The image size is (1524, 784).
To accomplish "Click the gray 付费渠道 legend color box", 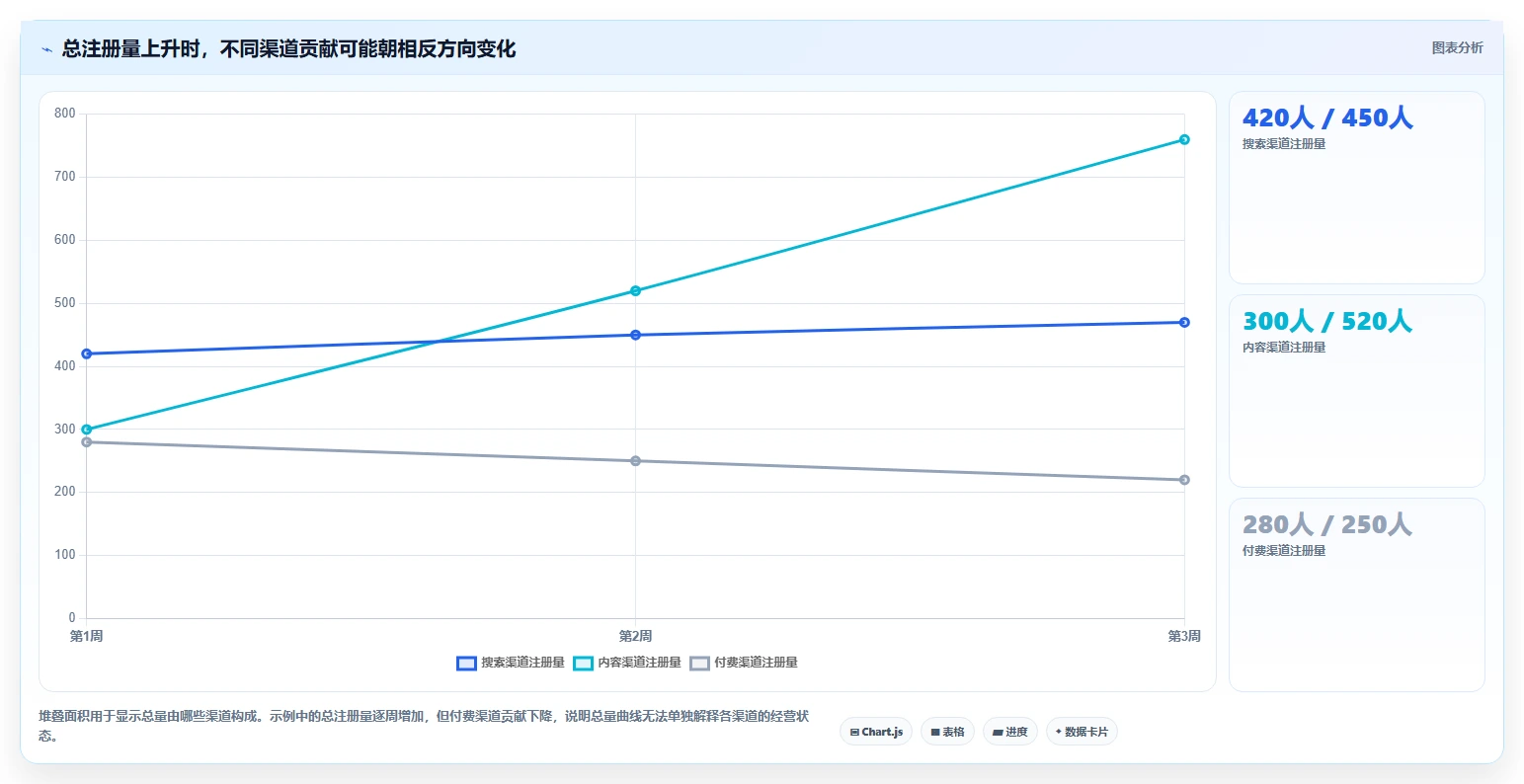I will 699,663.
